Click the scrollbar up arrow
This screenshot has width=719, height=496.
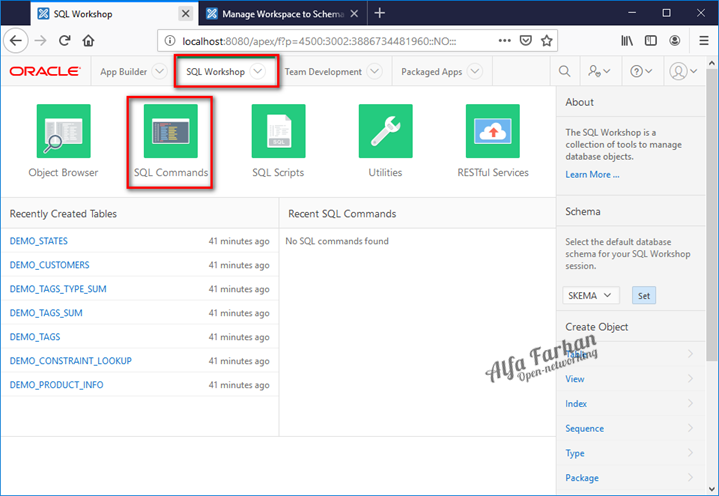[x=711, y=63]
